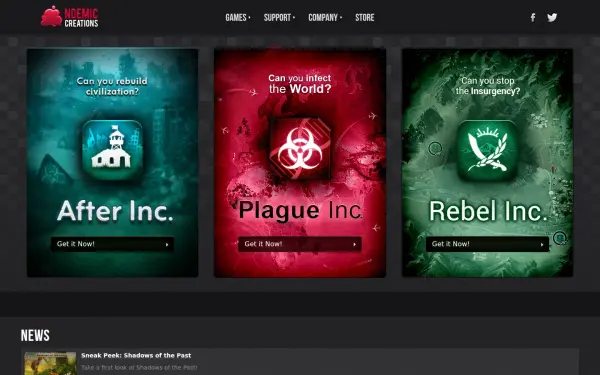Click Get it Now! for Plague Inc.

coord(300,244)
